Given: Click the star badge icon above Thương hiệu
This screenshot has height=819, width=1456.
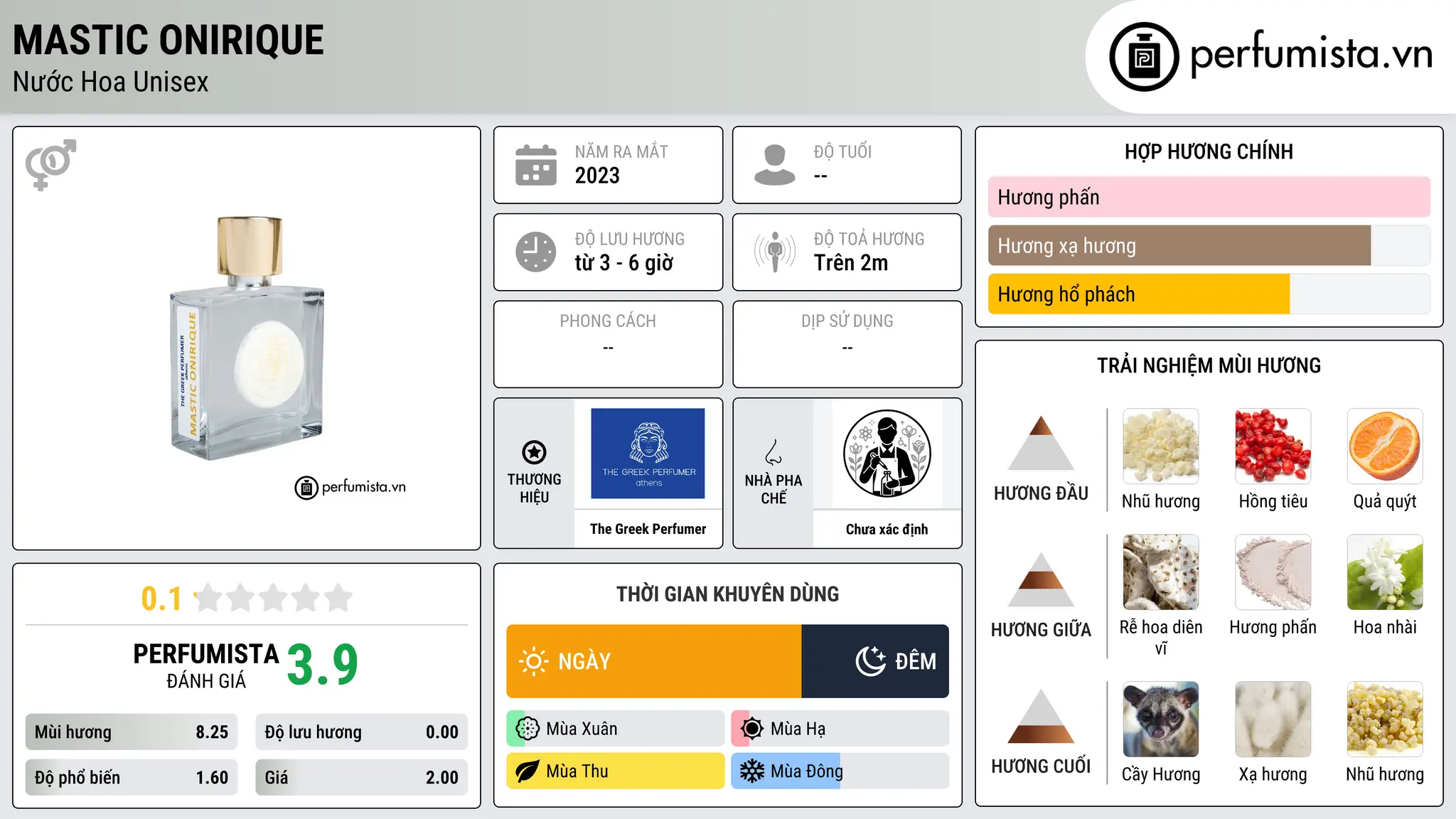Looking at the screenshot, I should point(534,452).
